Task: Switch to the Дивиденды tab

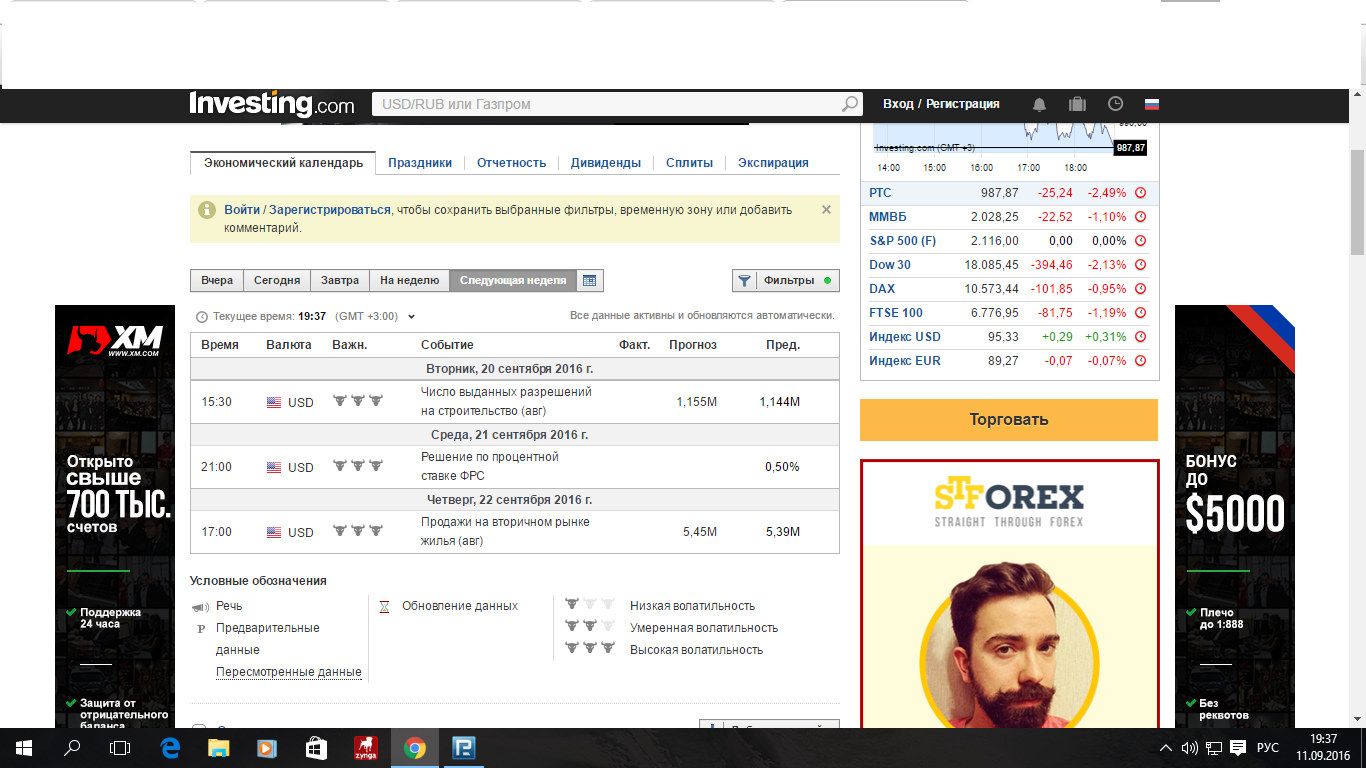Action: click(605, 163)
